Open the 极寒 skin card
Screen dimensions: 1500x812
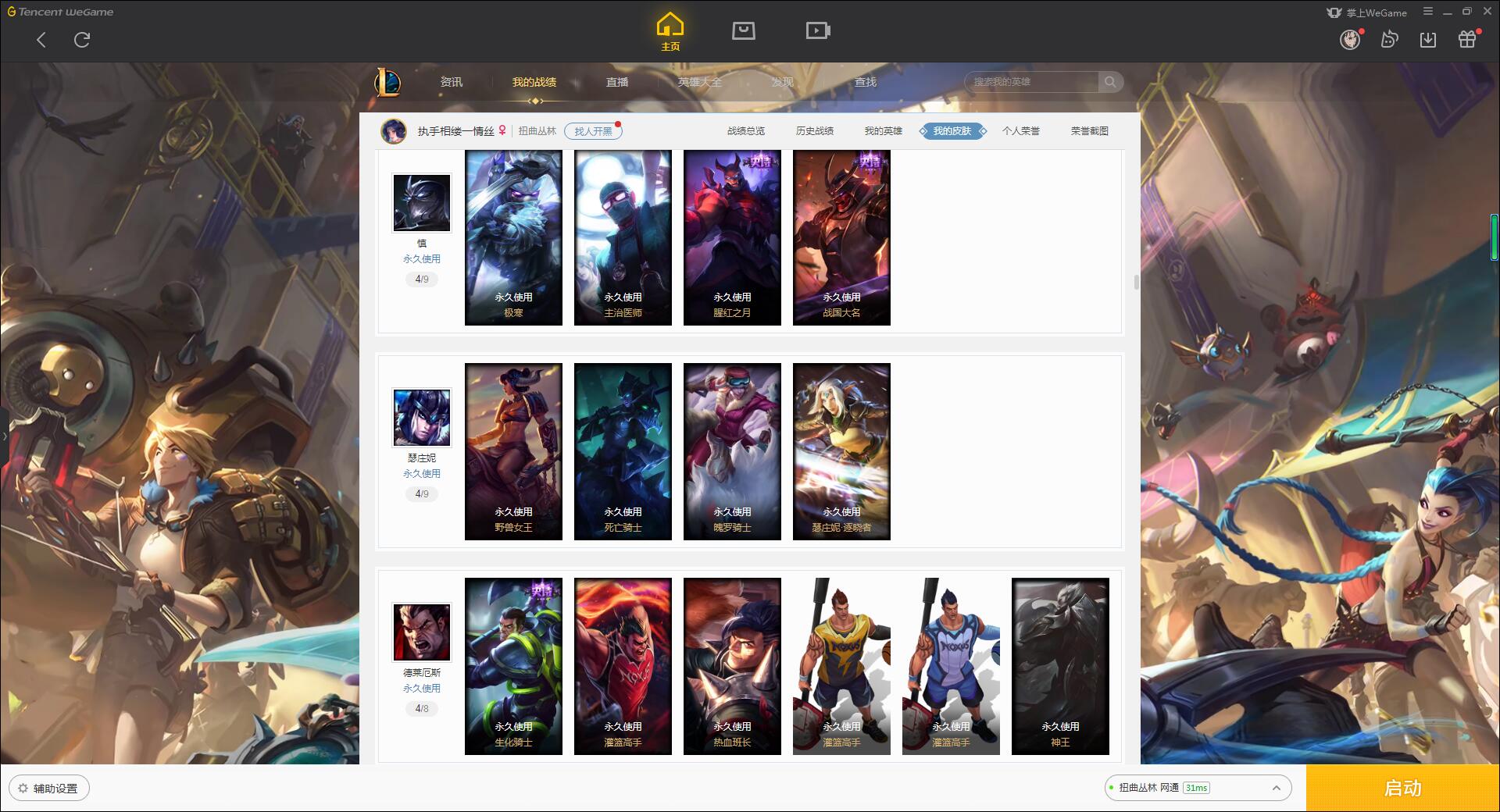513,237
